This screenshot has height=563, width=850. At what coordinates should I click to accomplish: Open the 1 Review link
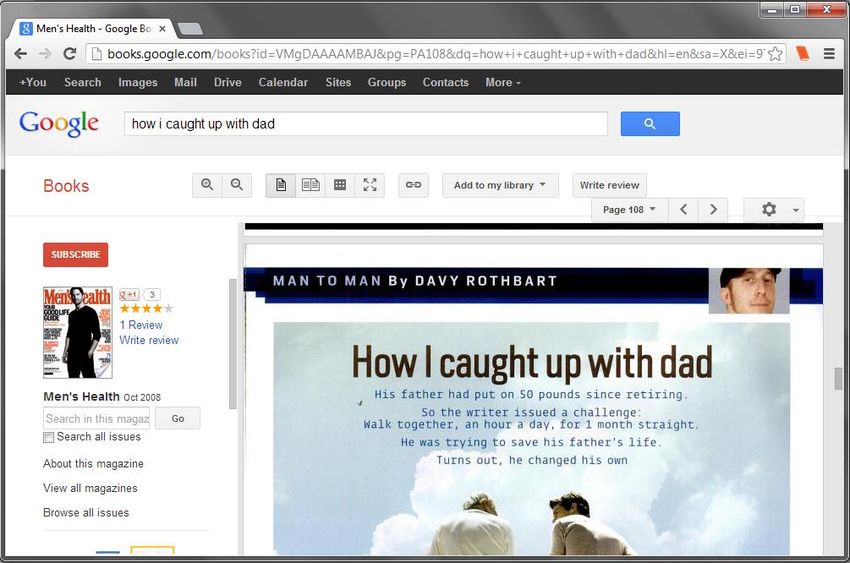tap(141, 325)
